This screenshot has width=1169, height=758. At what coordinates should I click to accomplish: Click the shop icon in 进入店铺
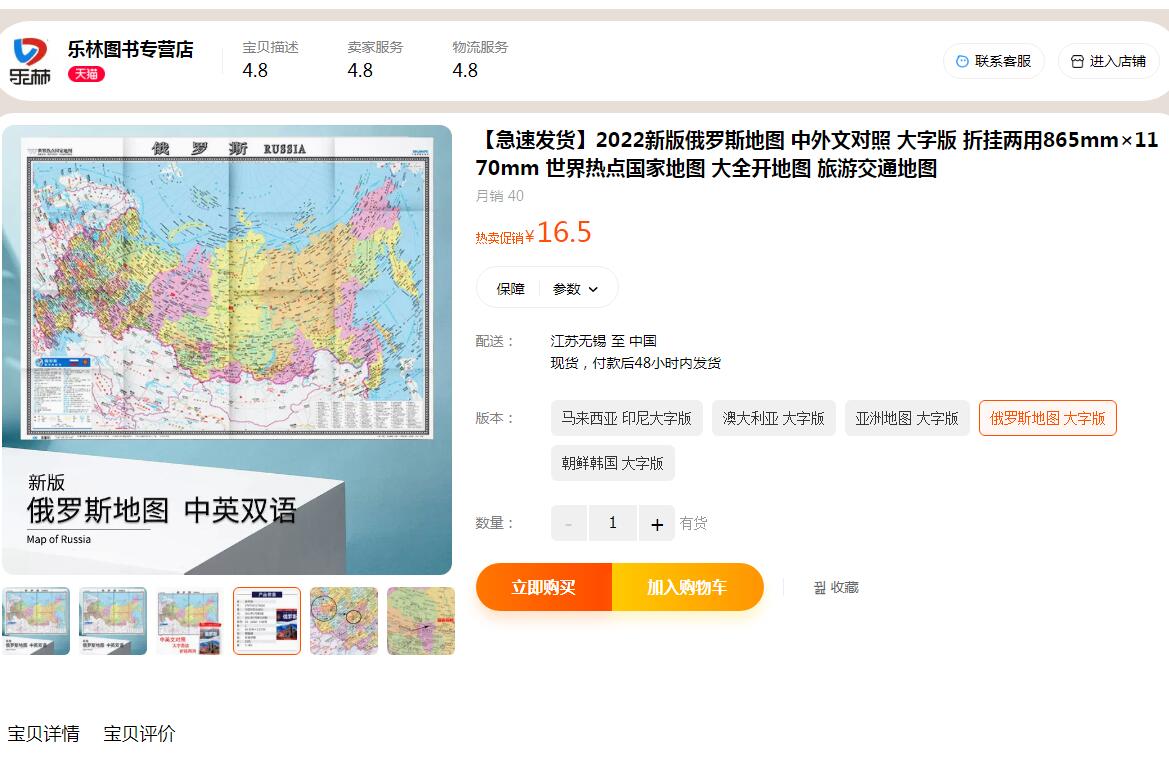tap(1077, 61)
